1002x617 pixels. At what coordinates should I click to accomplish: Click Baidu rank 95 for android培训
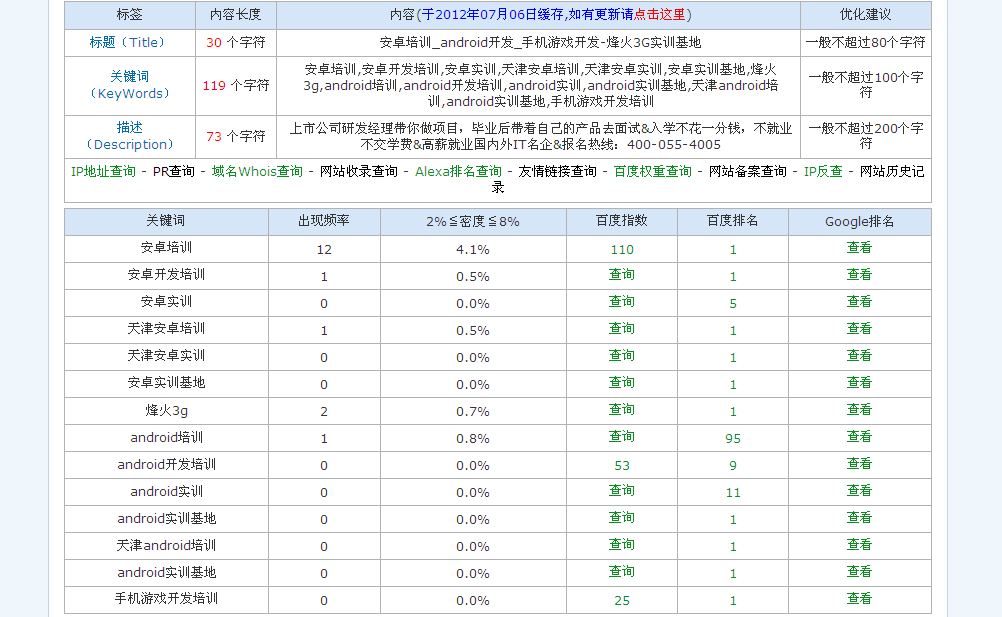tap(733, 439)
